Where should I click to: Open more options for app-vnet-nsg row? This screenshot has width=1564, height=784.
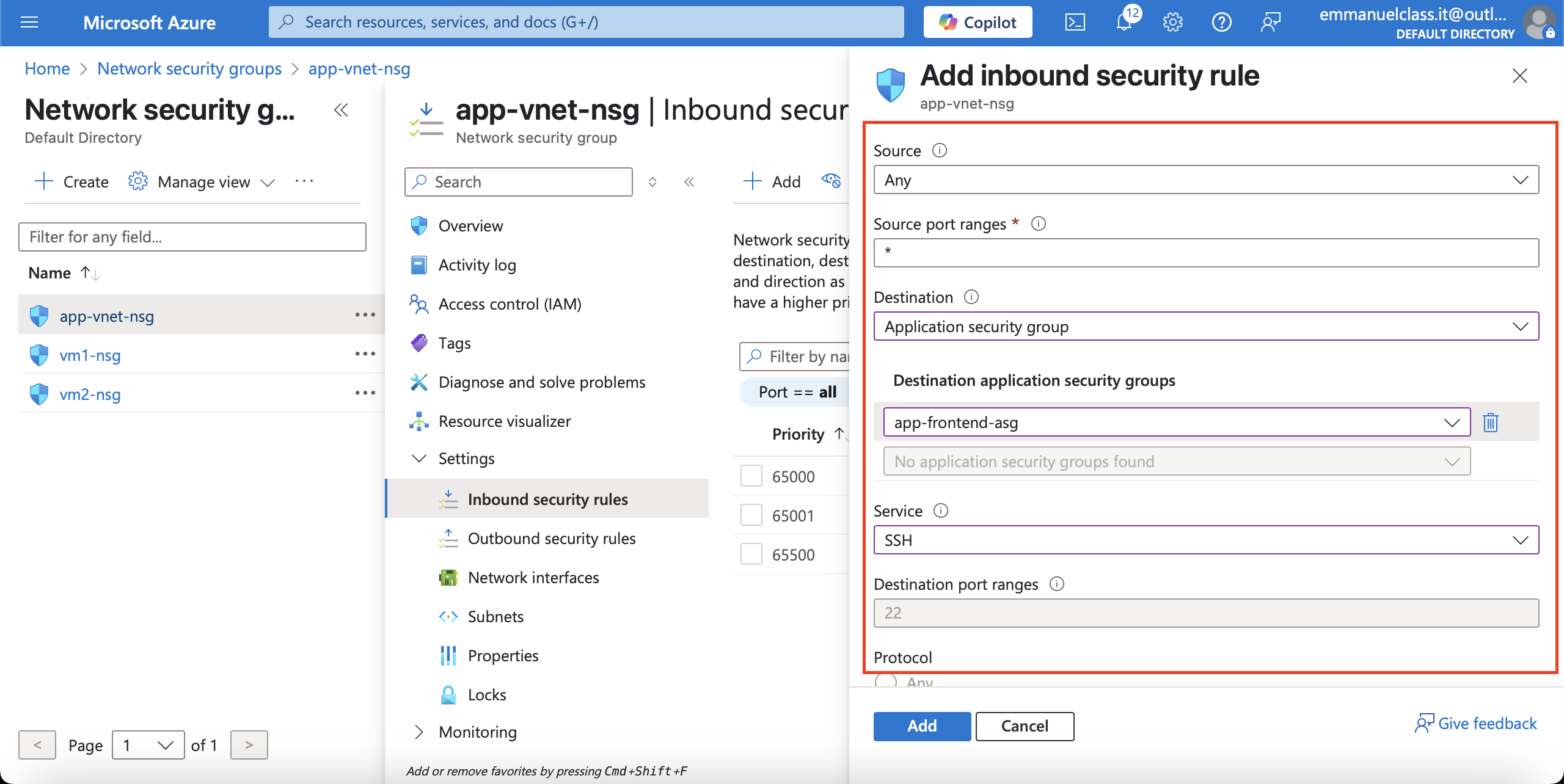tap(365, 315)
